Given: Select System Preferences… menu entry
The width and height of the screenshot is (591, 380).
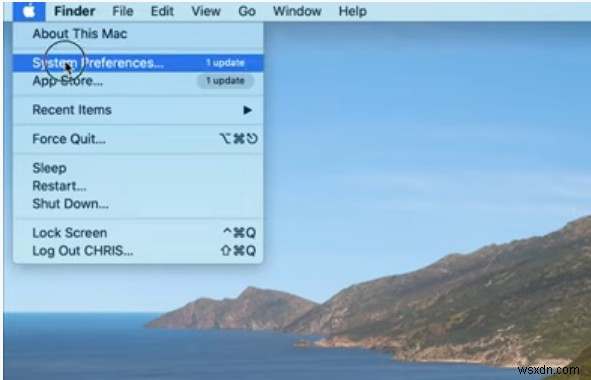Looking at the screenshot, I should (138, 63).
